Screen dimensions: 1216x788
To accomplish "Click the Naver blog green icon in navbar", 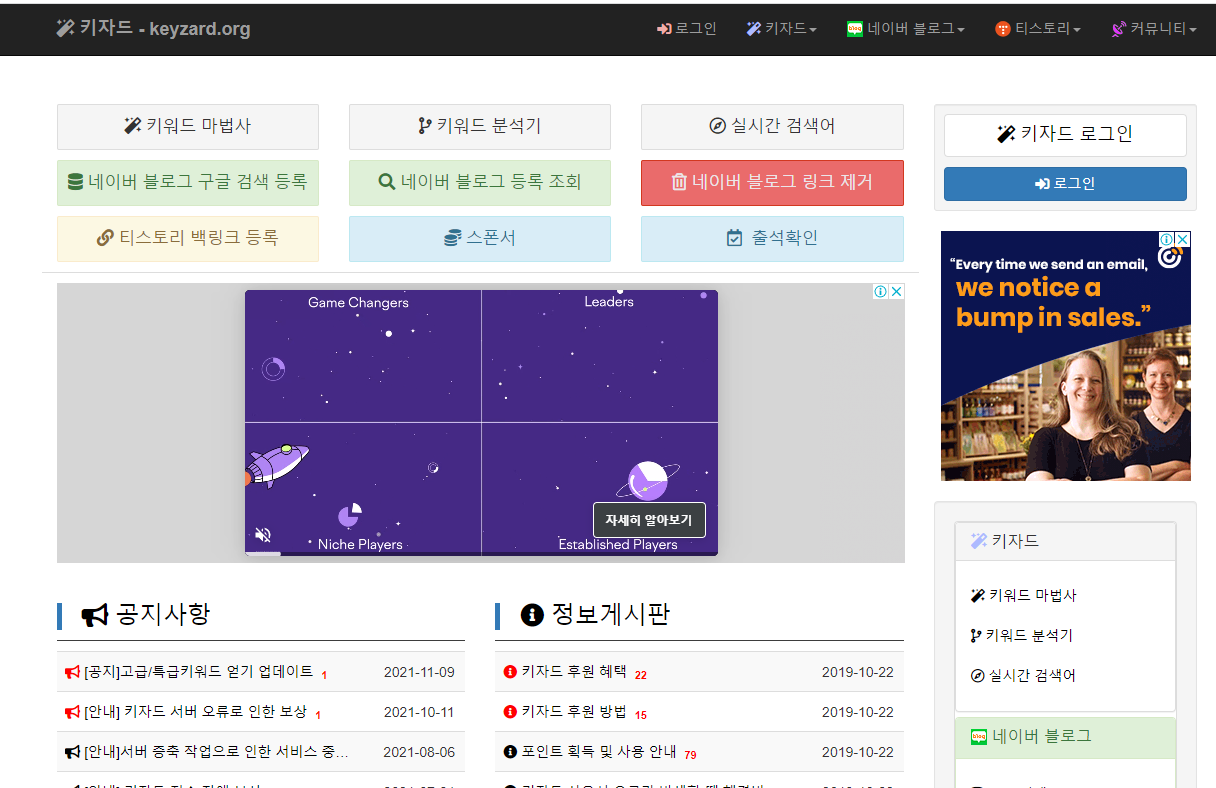I will [855, 29].
